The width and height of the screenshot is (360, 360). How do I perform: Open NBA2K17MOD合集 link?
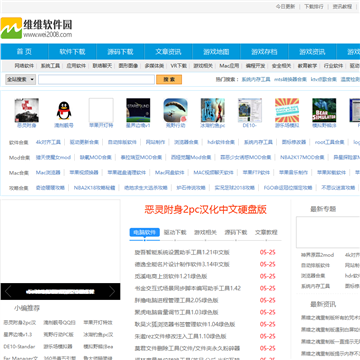click(x=302, y=157)
